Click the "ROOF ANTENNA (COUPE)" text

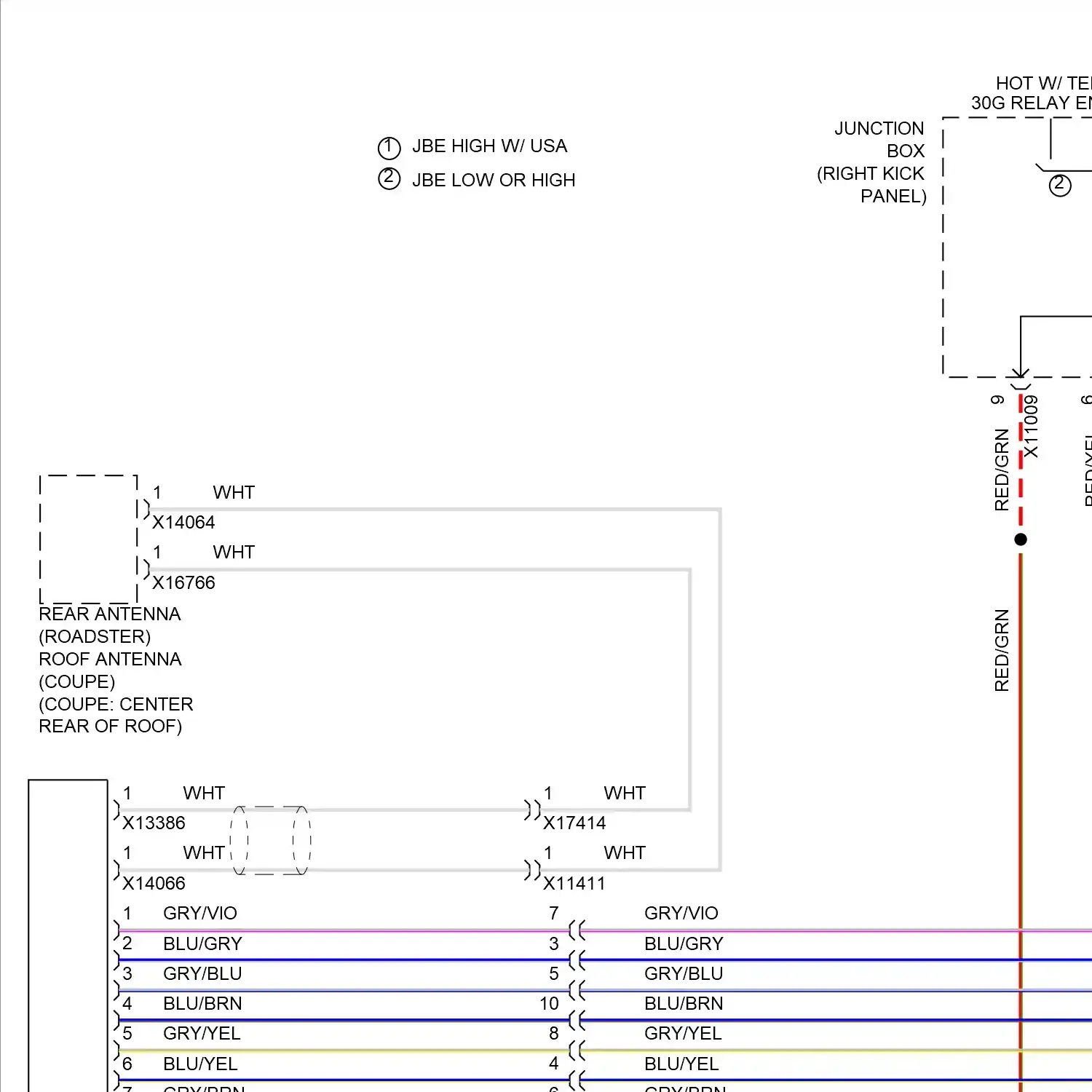[110, 670]
